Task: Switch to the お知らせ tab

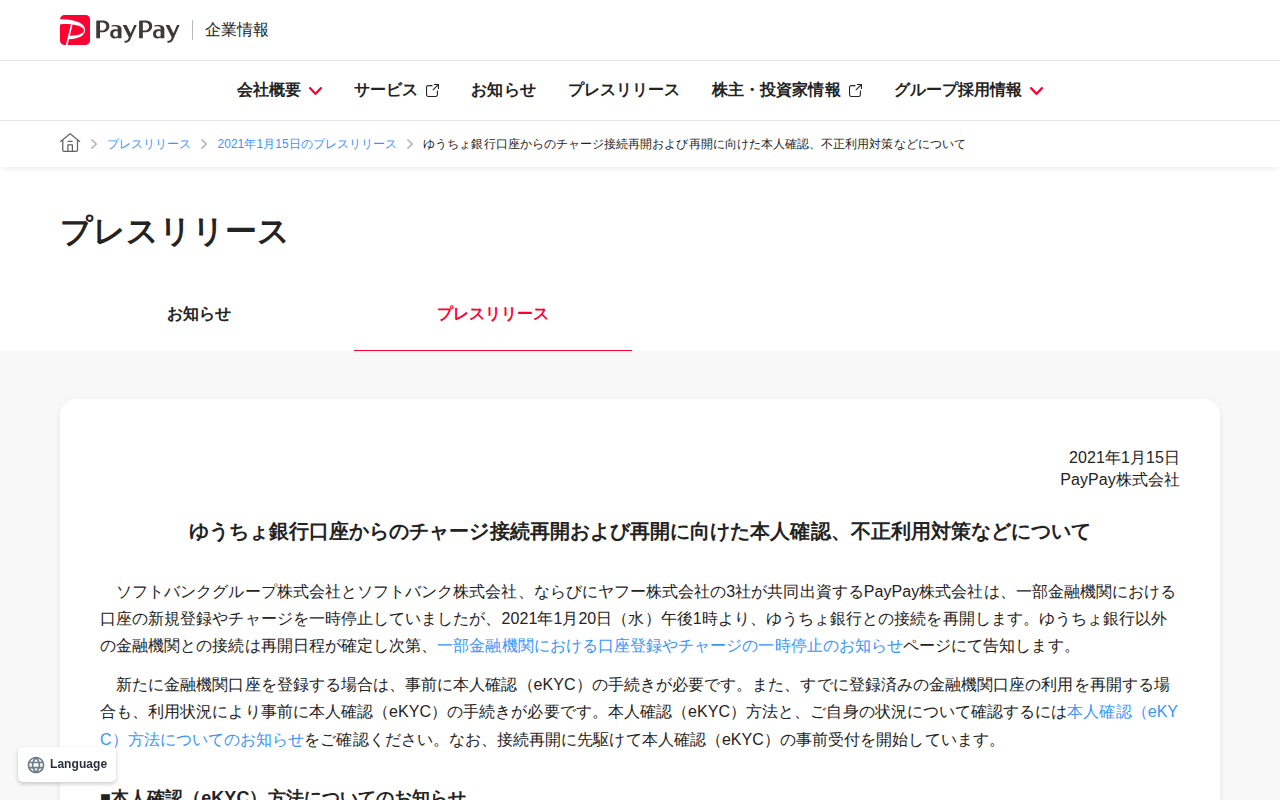Action: click(199, 314)
